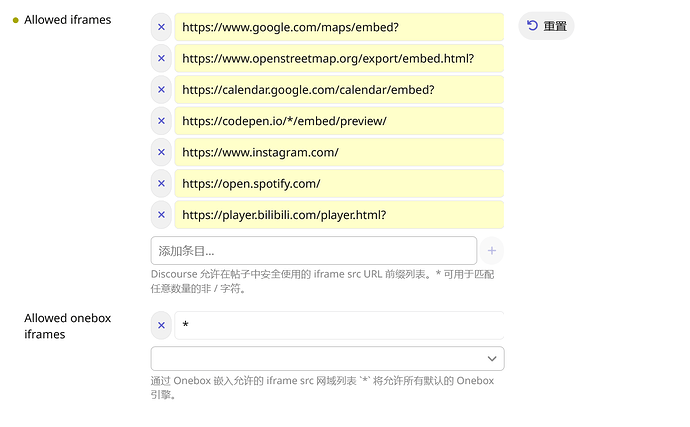Click the 重置 reset button

546,26
